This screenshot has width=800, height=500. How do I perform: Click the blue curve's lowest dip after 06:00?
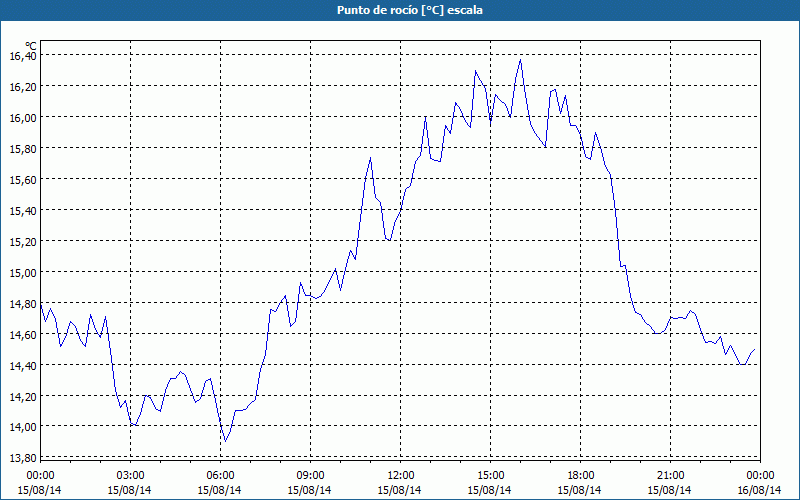tap(225, 441)
